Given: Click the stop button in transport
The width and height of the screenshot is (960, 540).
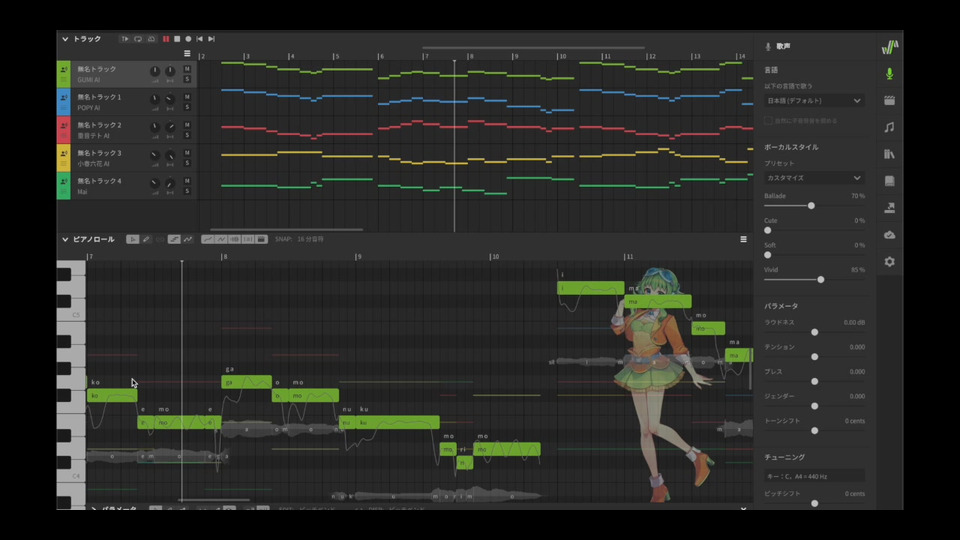Looking at the screenshot, I should [177, 39].
